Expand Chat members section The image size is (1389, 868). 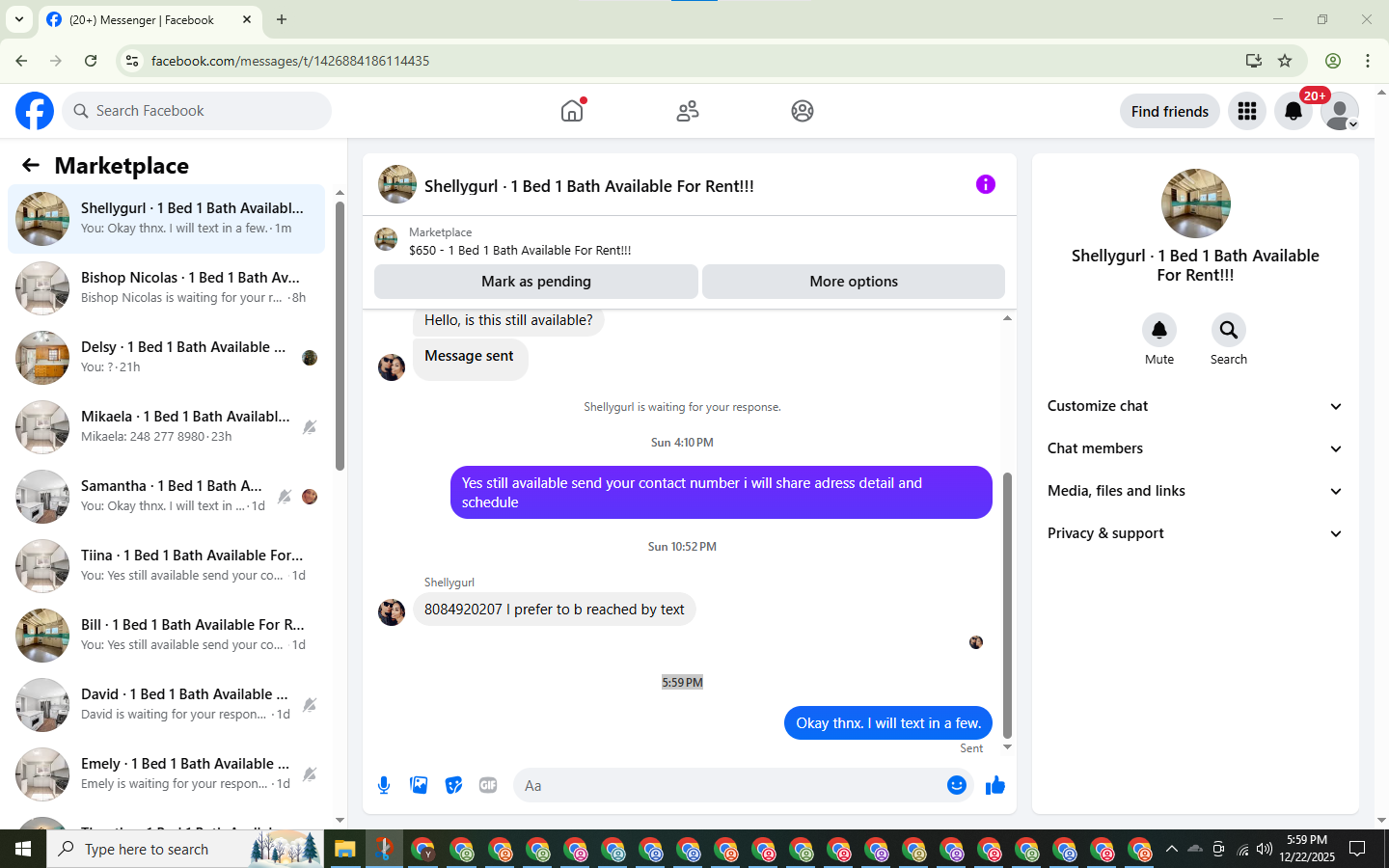coord(1195,448)
